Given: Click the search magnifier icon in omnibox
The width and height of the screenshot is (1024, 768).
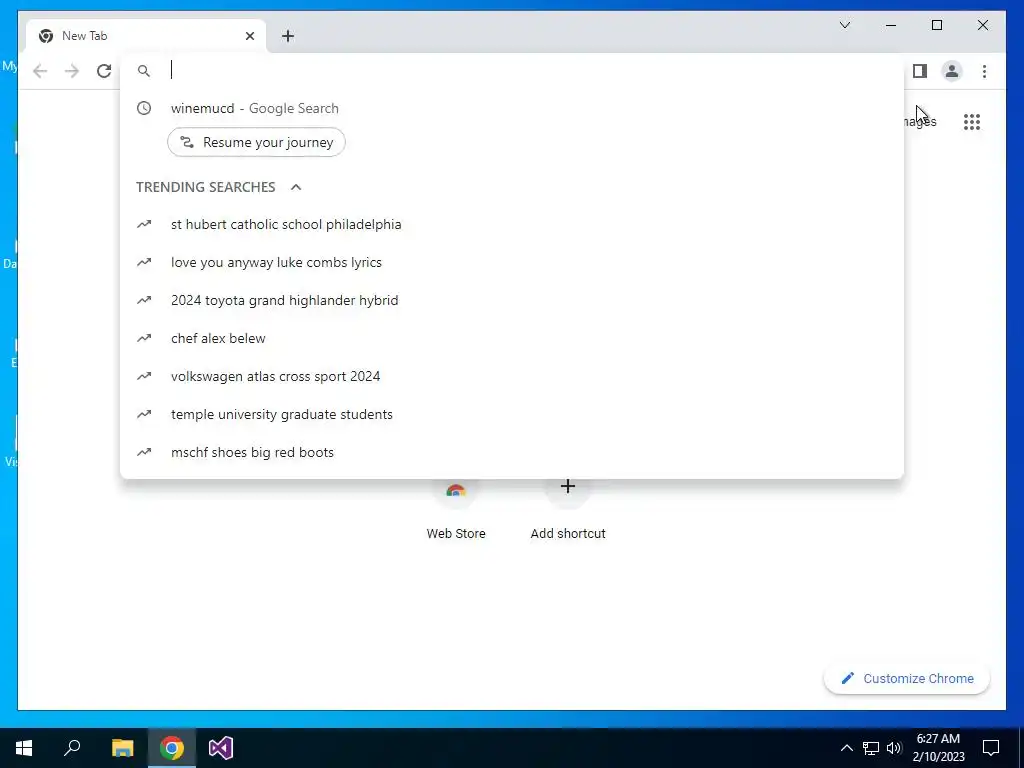Looking at the screenshot, I should click(144, 71).
